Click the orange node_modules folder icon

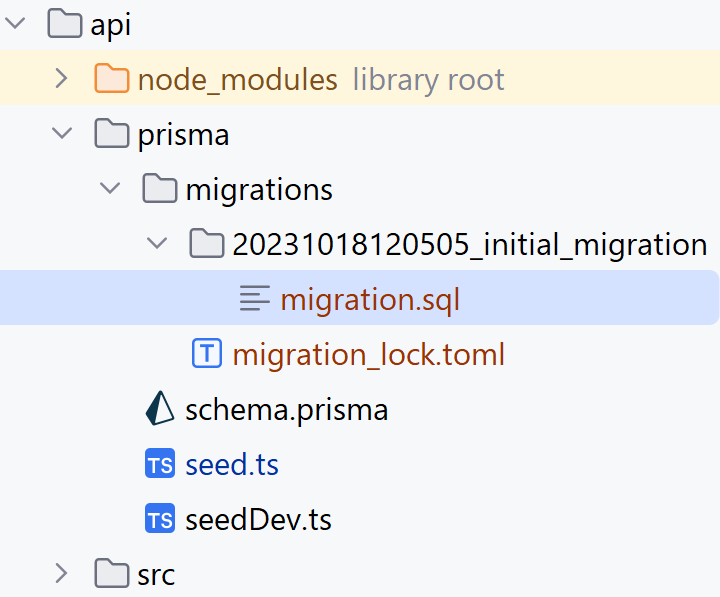click(112, 79)
